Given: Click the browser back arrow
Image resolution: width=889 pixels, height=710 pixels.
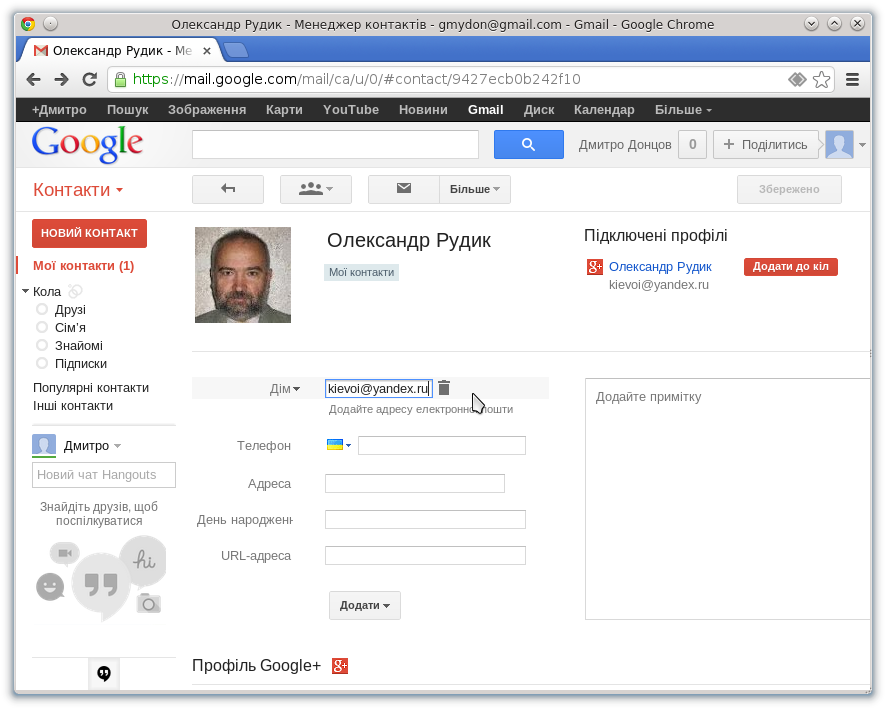Looking at the screenshot, I should pyautogui.click(x=33, y=79).
